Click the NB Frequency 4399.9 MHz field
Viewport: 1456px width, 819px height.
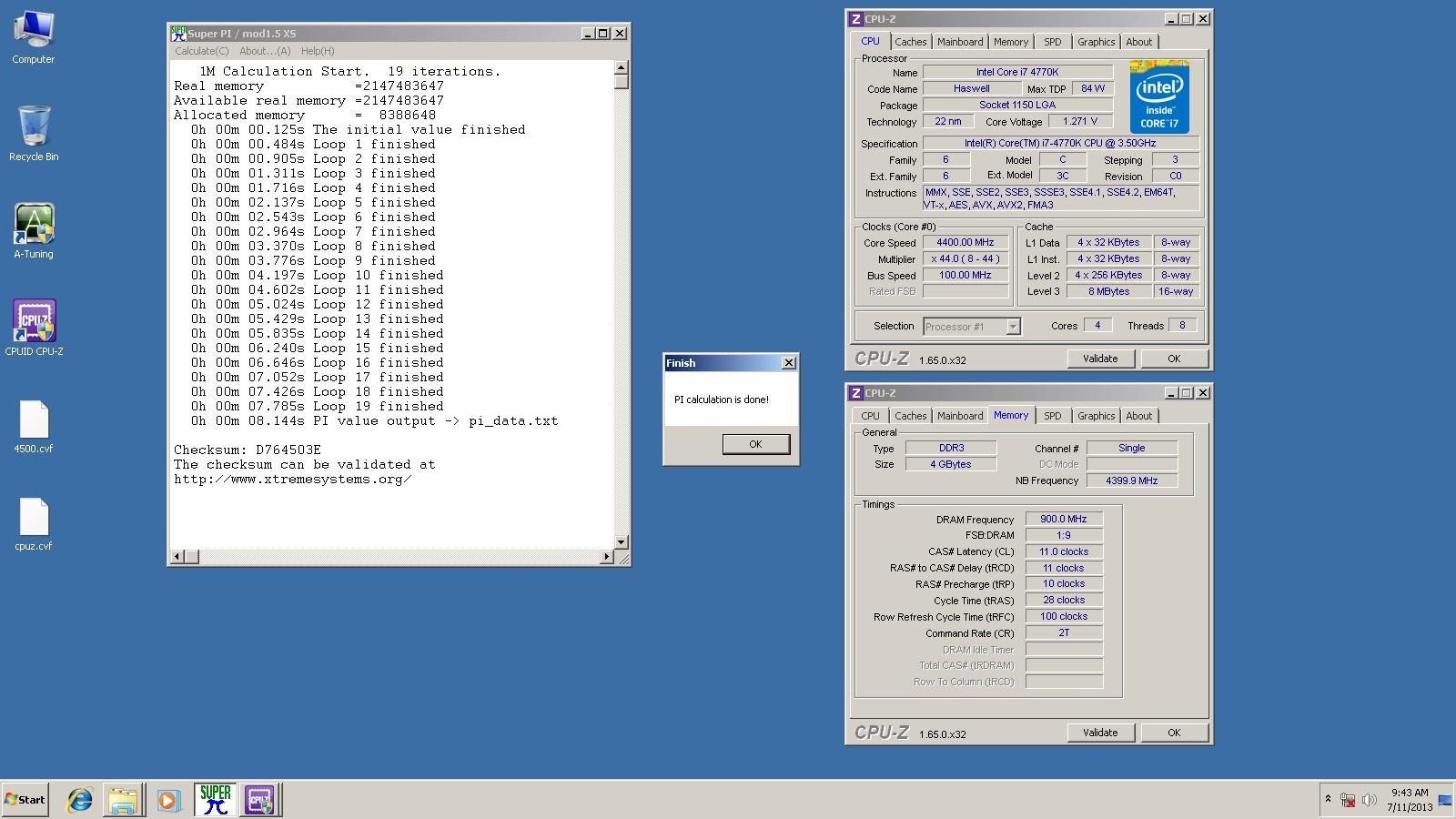[x=1132, y=480]
